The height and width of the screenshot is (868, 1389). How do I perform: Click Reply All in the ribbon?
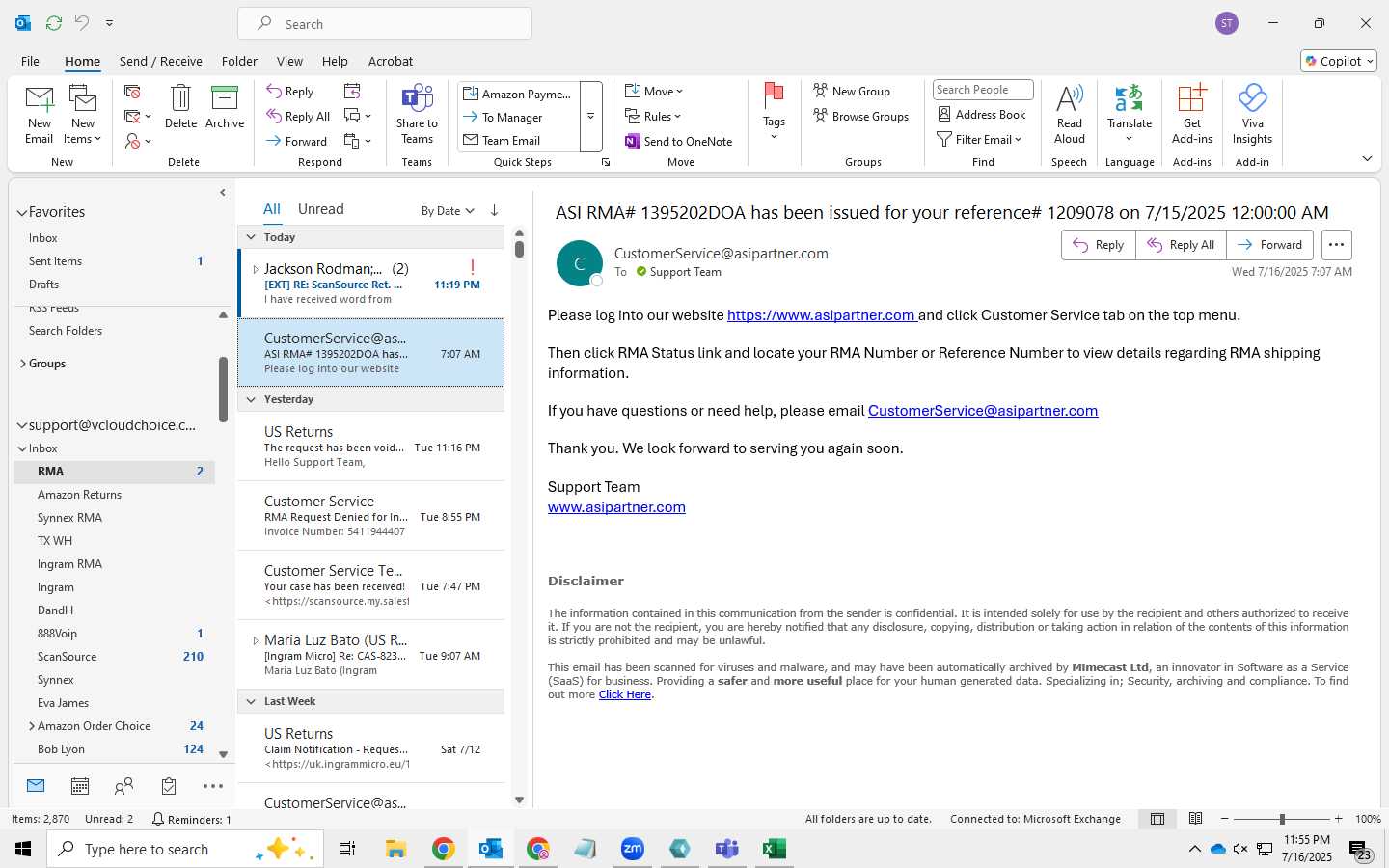pos(299,116)
